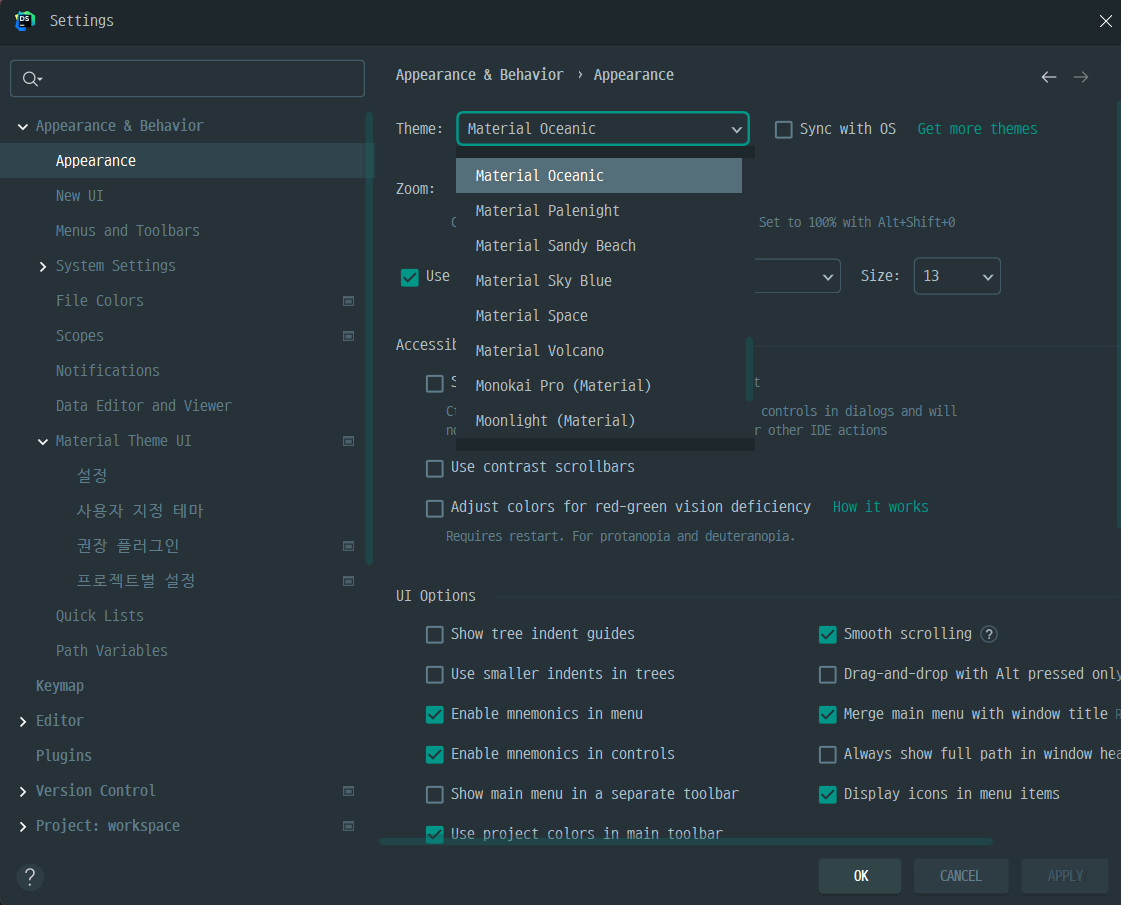Expand System Settings tree node
1121x905 pixels.
(x=43, y=267)
